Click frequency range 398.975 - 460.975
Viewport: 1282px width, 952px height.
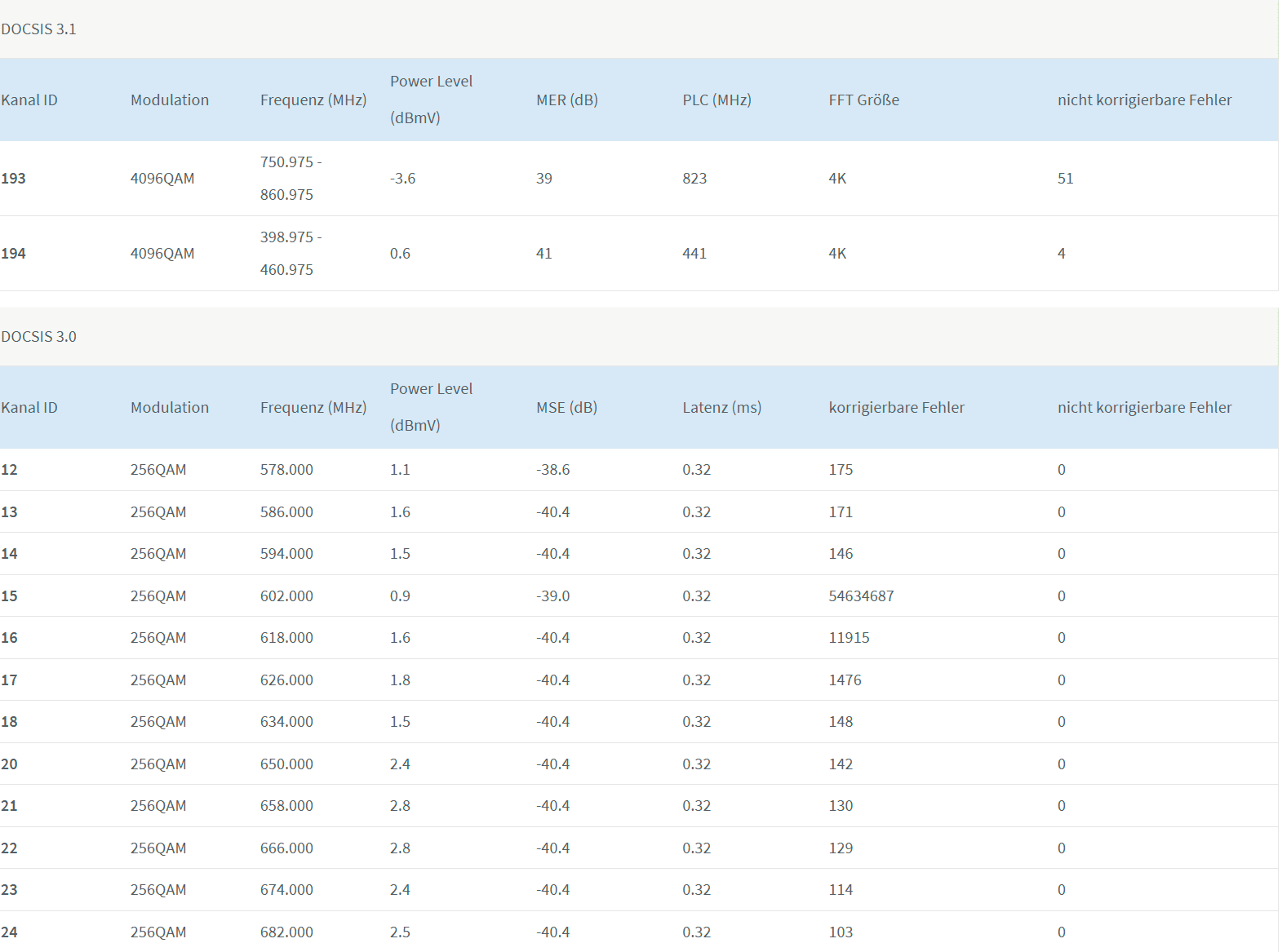coord(291,254)
